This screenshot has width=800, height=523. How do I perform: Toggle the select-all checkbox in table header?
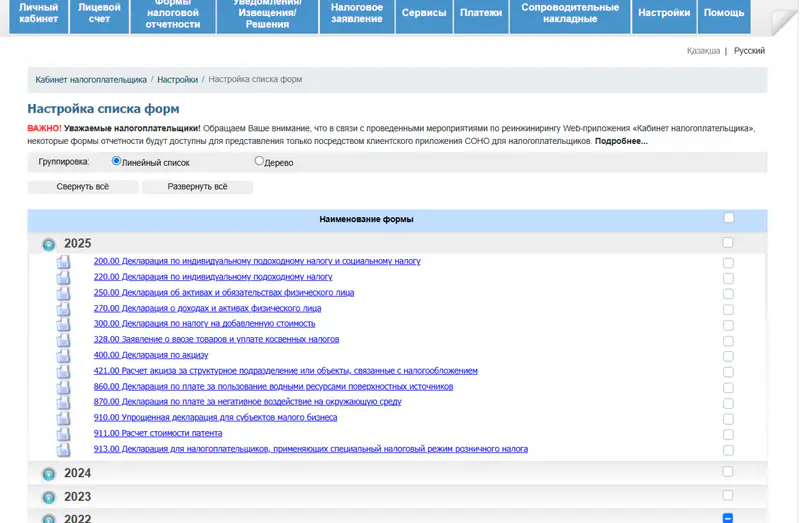tap(728, 218)
